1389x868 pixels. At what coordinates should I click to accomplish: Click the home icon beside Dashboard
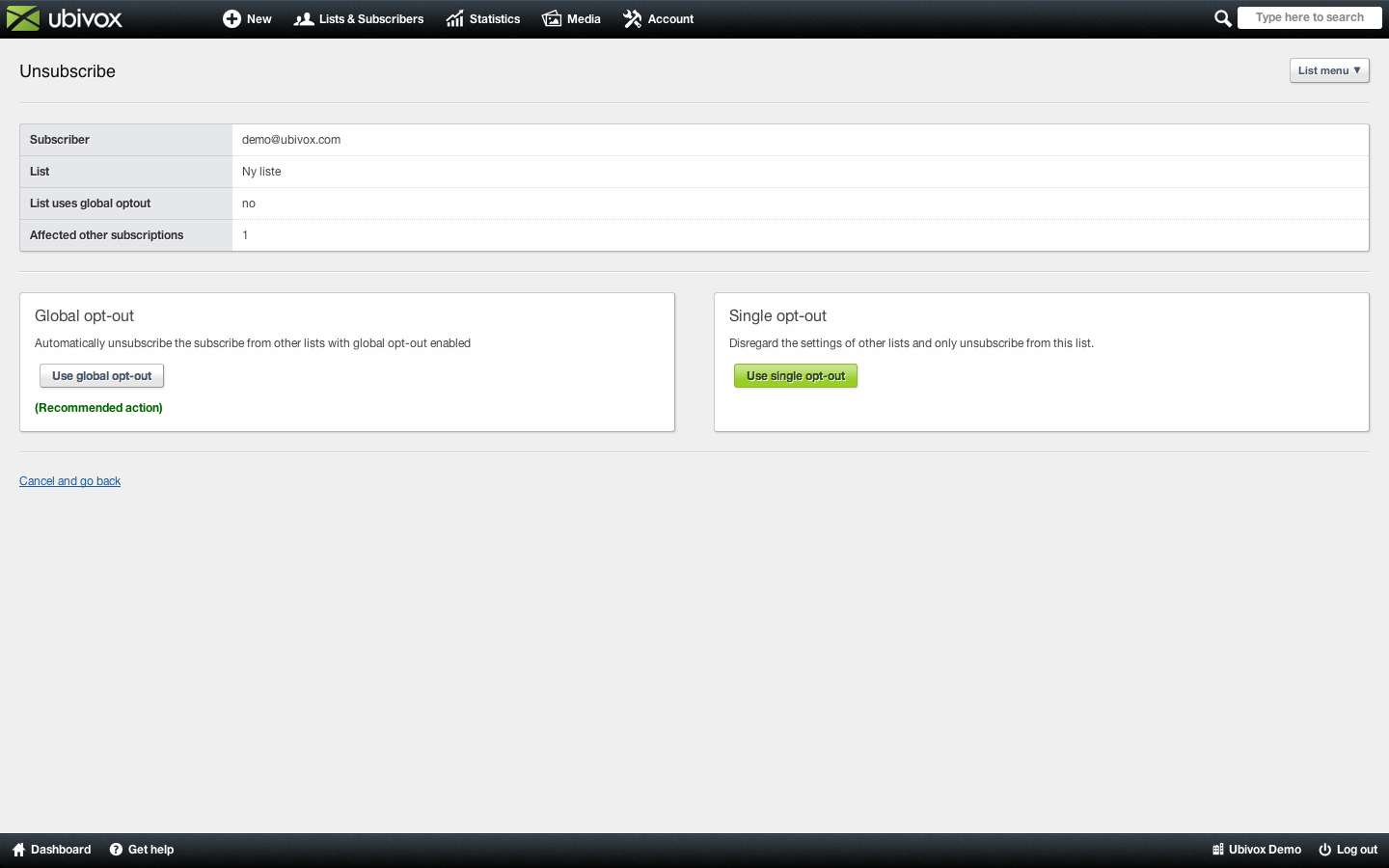(18, 850)
